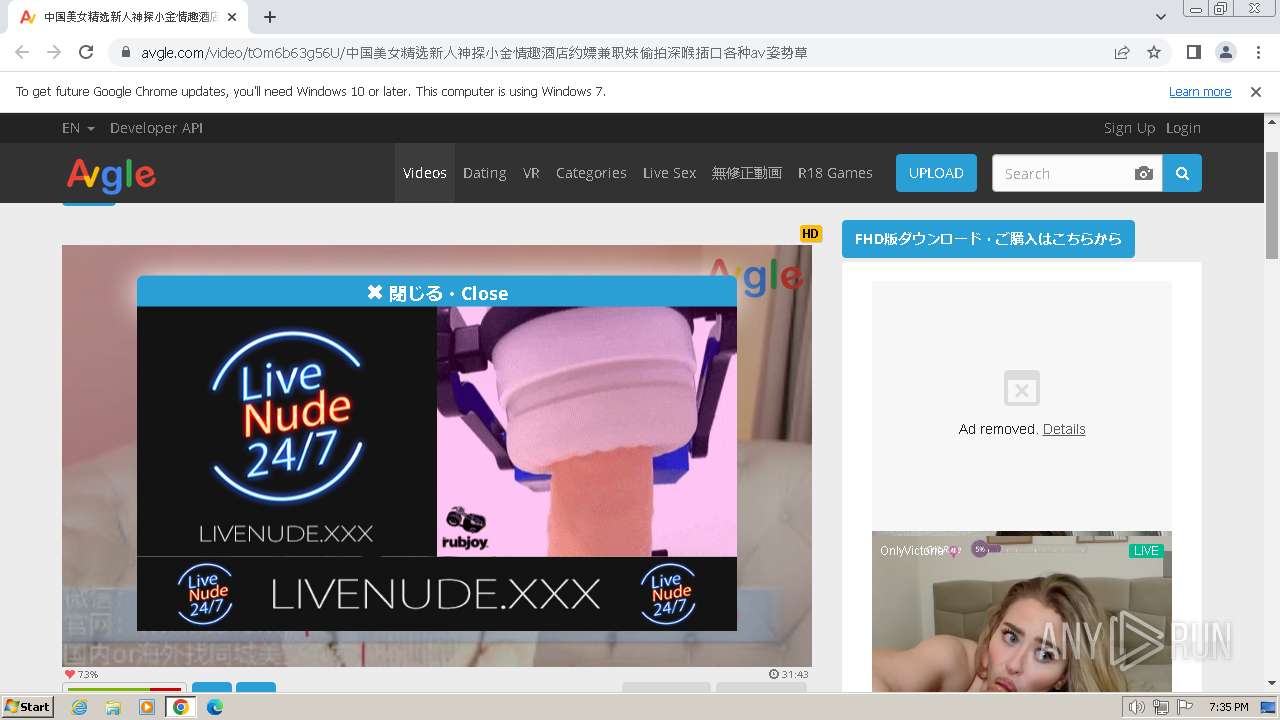Bookmark this page with the star icon

(x=1154, y=52)
